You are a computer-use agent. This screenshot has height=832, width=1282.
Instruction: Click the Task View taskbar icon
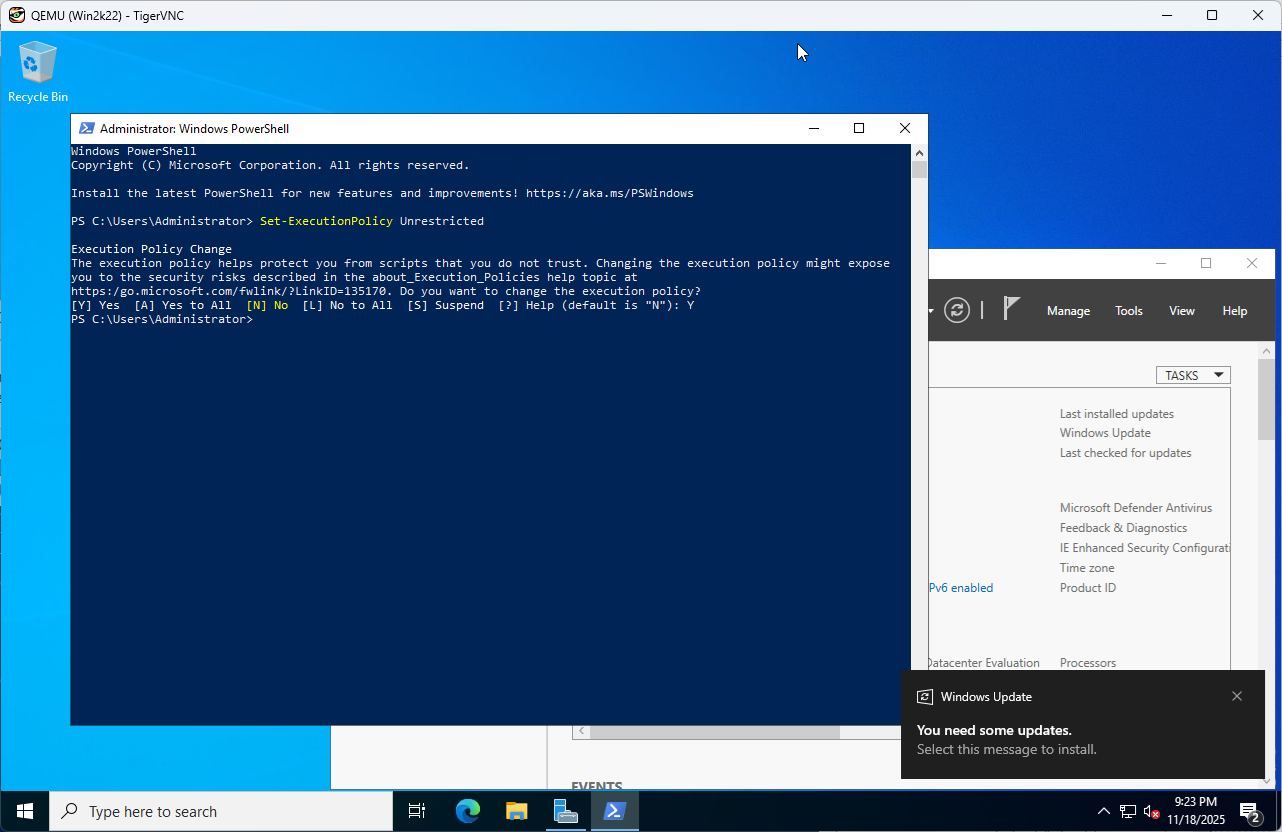[x=417, y=811]
